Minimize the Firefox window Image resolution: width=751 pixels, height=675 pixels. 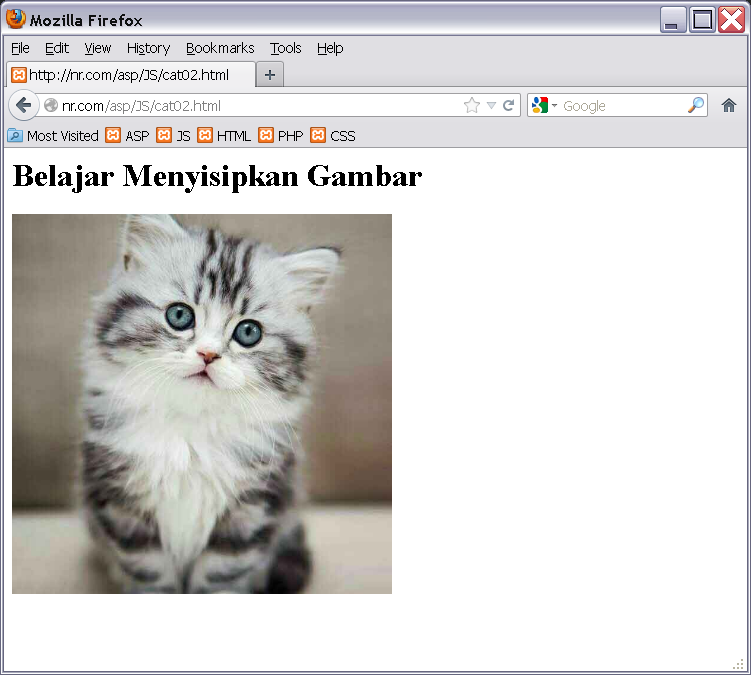(x=672, y=20)
